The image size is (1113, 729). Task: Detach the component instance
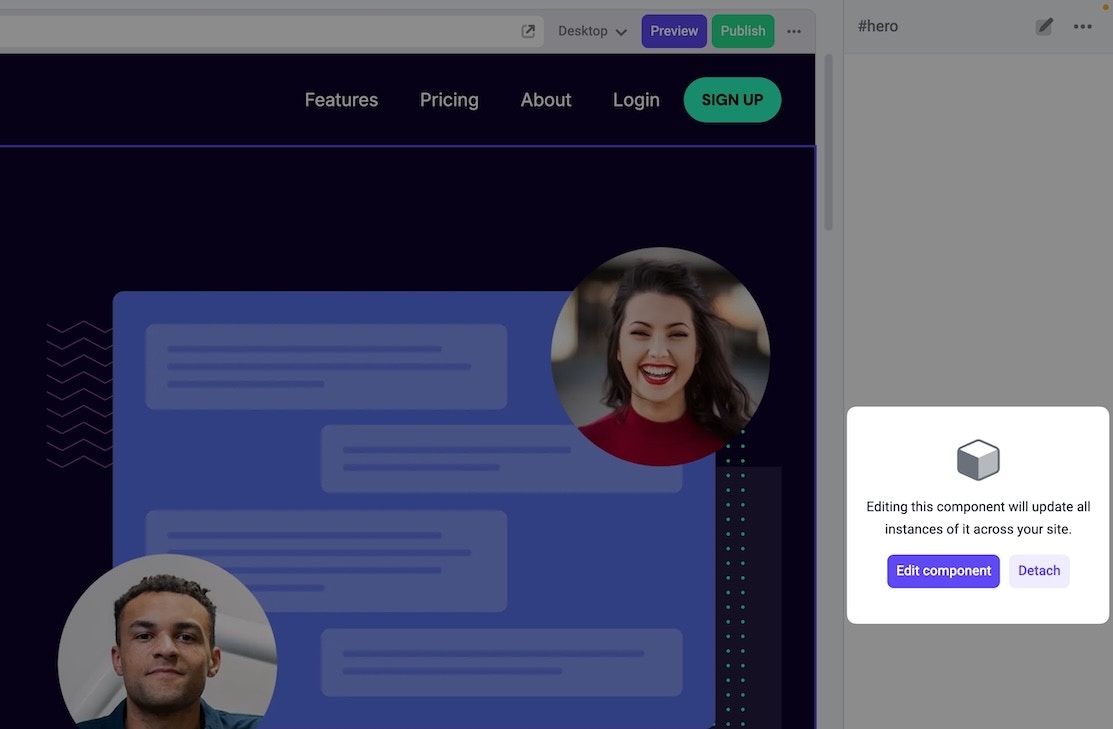pos(1038,571)
